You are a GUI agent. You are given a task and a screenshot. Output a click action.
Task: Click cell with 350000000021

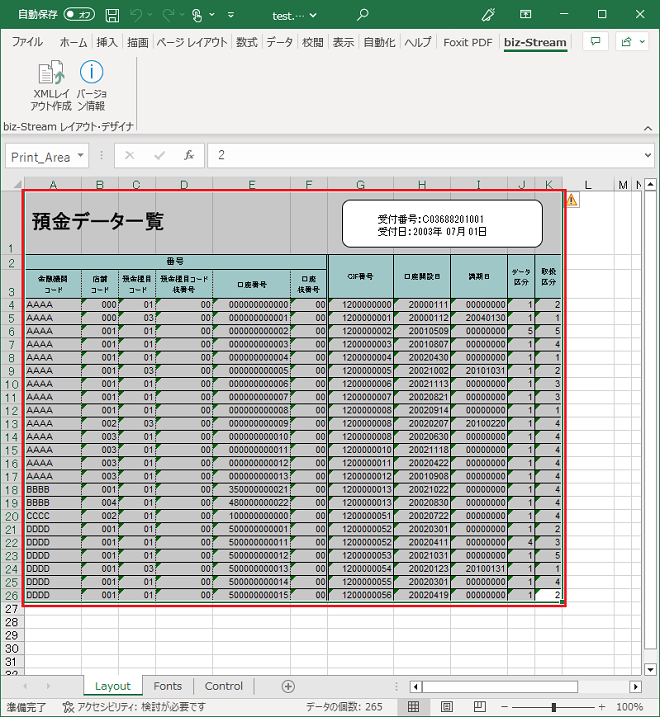[x=252, y=490]
